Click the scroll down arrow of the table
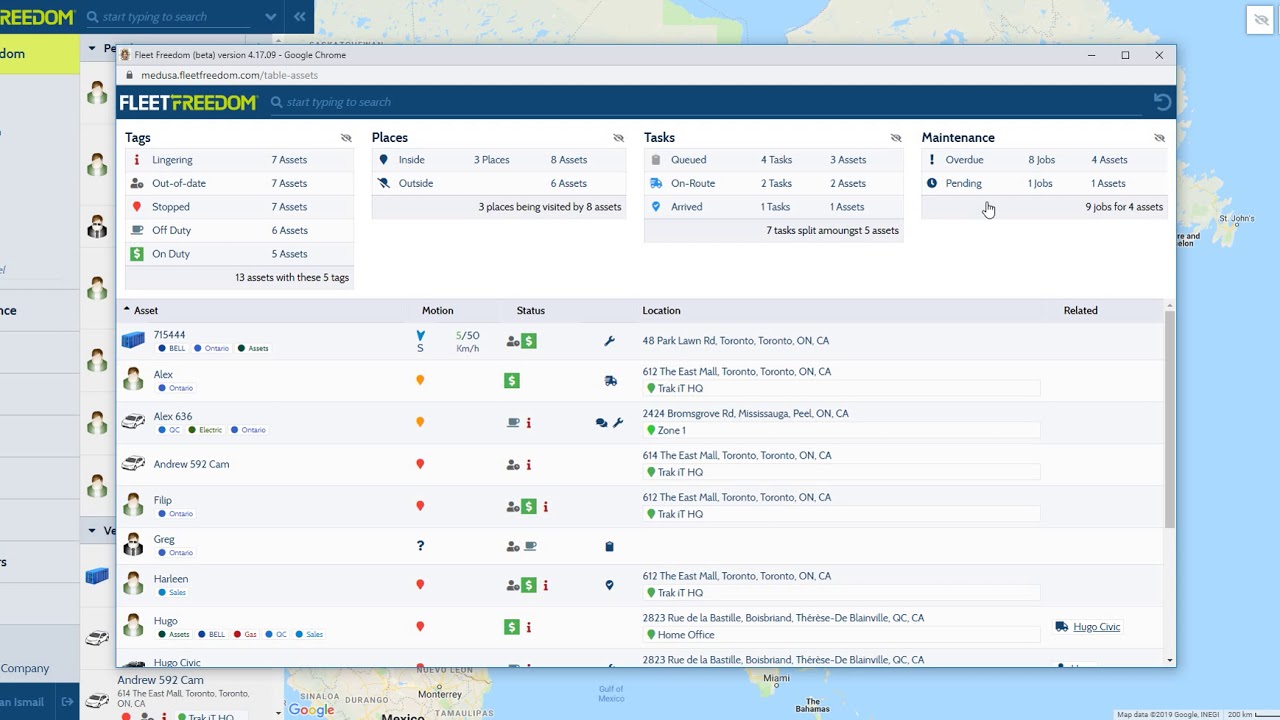Screen dimensions: 1280x720 tap(1170, 661)
